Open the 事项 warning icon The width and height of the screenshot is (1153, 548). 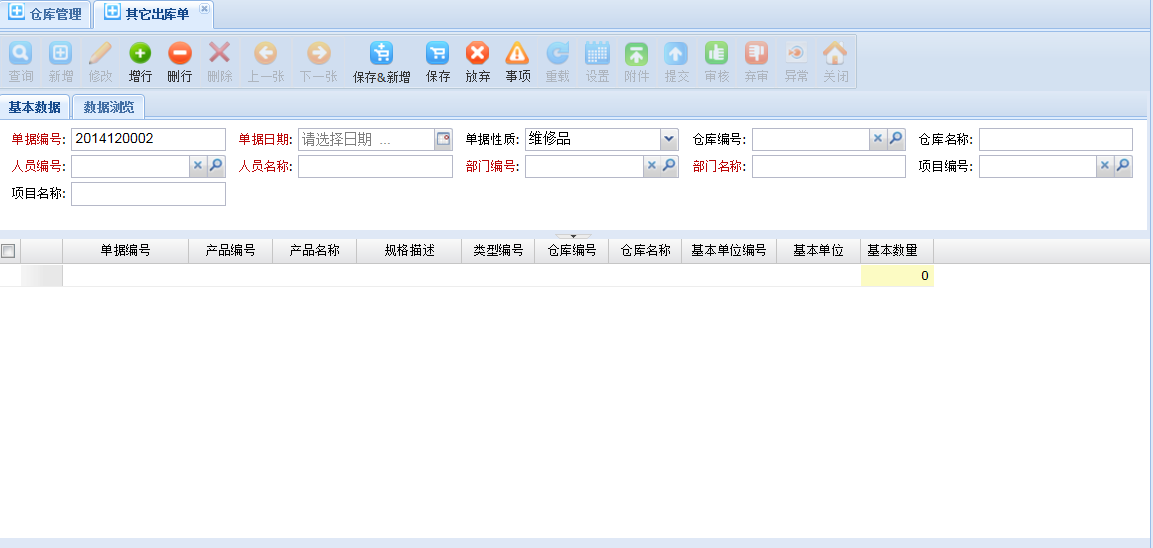(517, 54)
